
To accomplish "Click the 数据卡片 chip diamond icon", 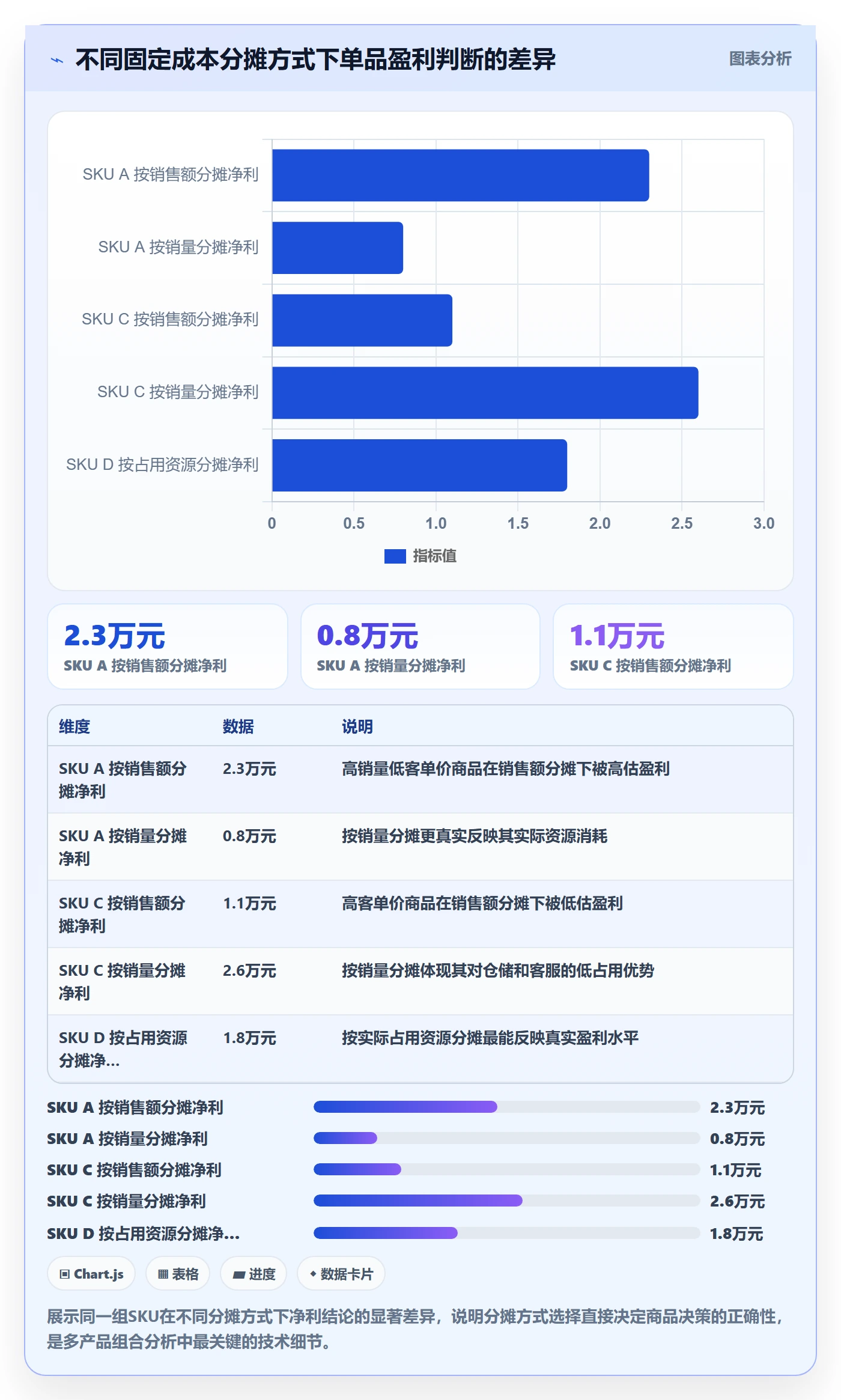I will click(x=313, y=1274).
